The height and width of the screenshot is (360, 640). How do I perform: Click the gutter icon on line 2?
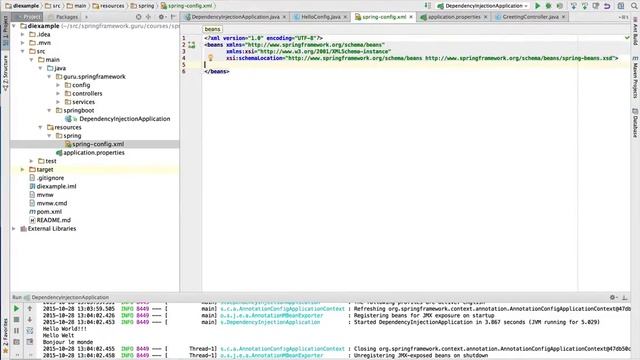[191, 45]
